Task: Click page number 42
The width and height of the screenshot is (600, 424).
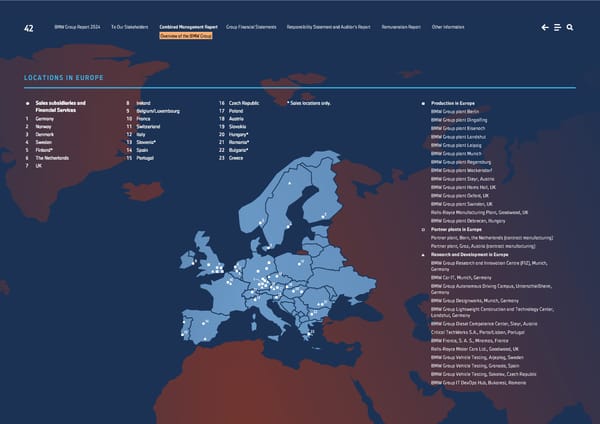Action: [x=29, y=27]
